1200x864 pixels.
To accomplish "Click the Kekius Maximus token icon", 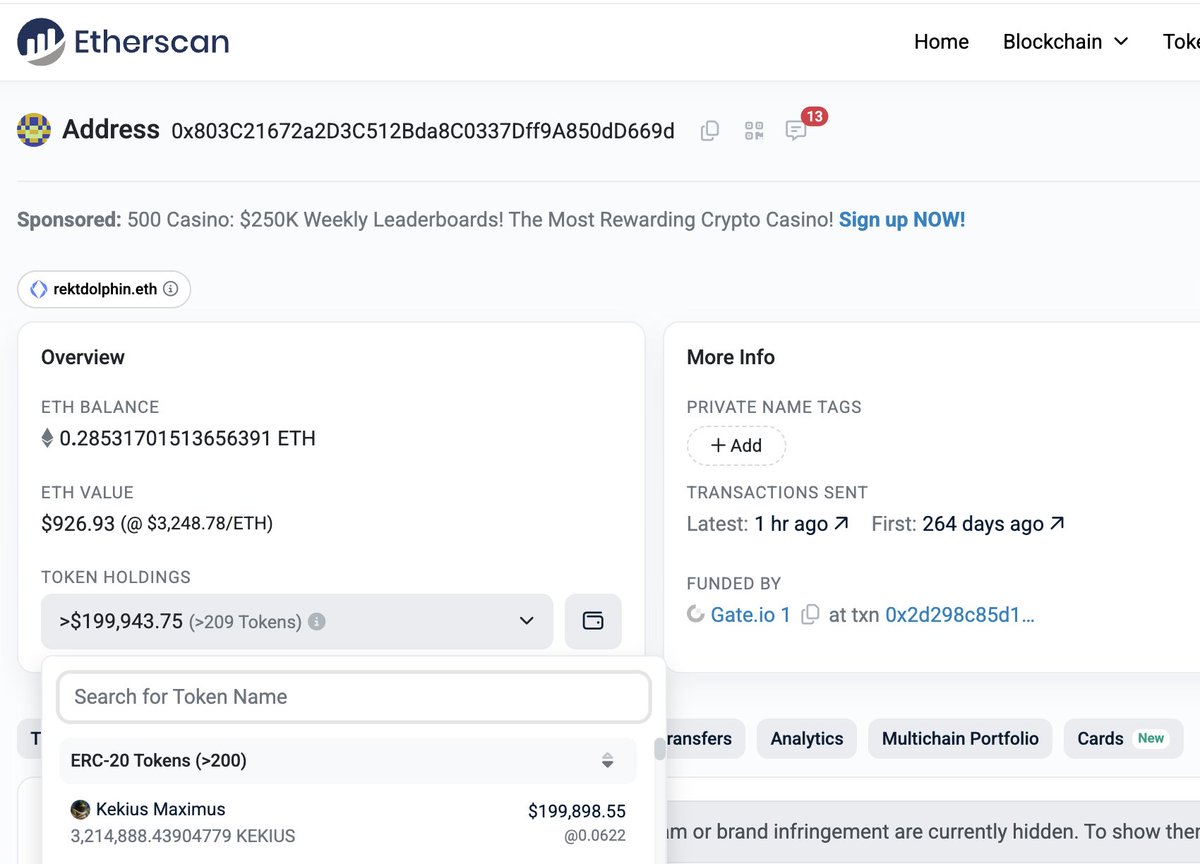I will pyautogui.click(x=81, y=809).
